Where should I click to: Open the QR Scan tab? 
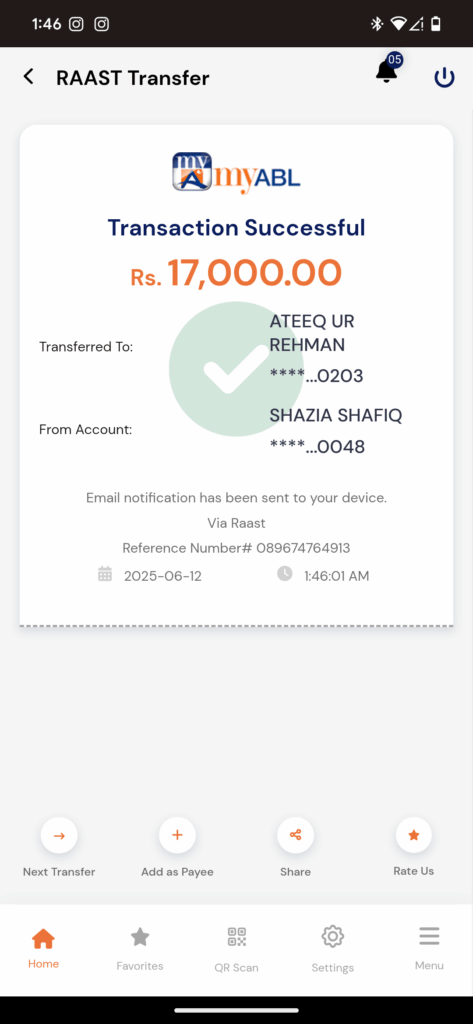(236, 948)
